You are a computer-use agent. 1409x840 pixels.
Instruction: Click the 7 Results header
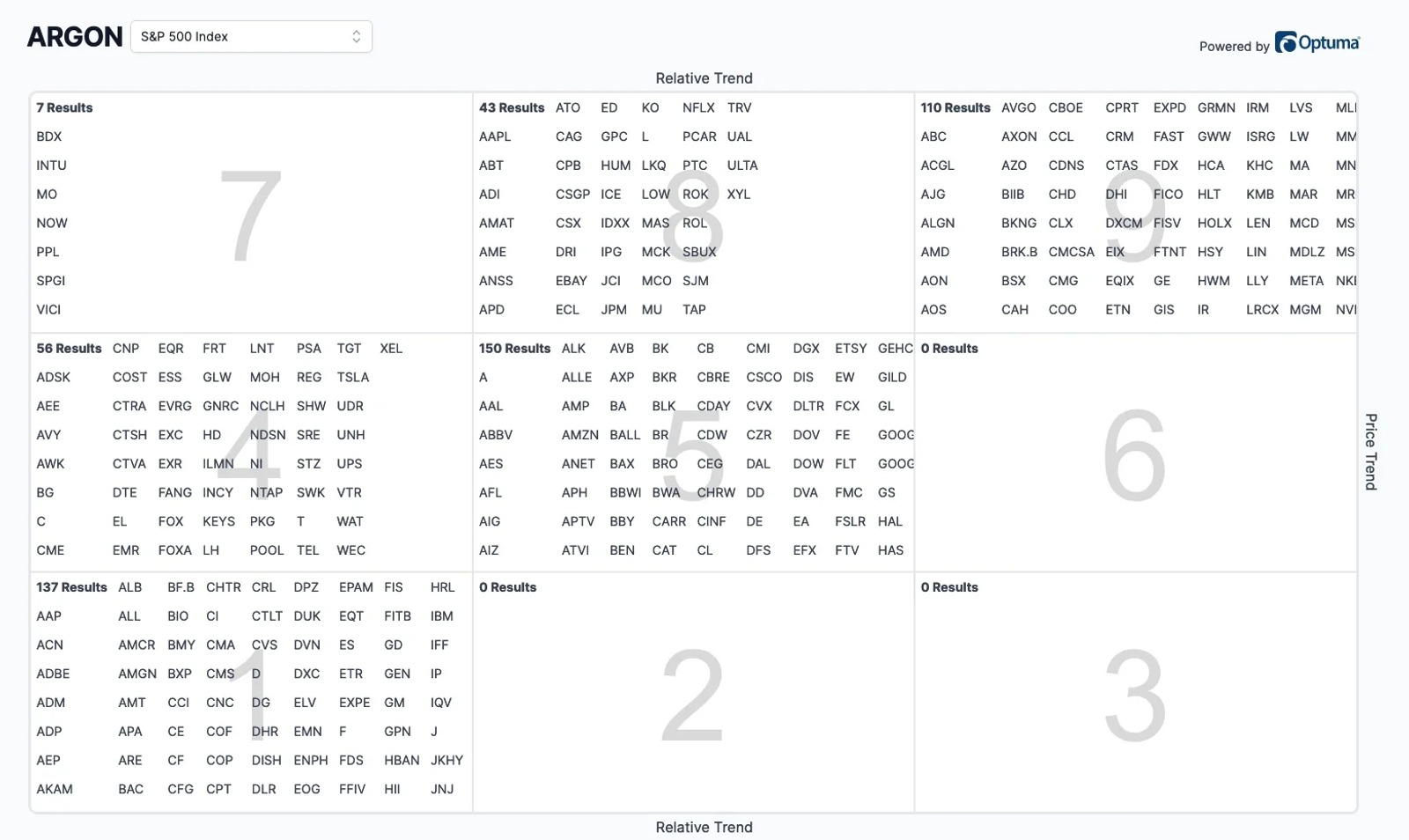coord(64,107)
